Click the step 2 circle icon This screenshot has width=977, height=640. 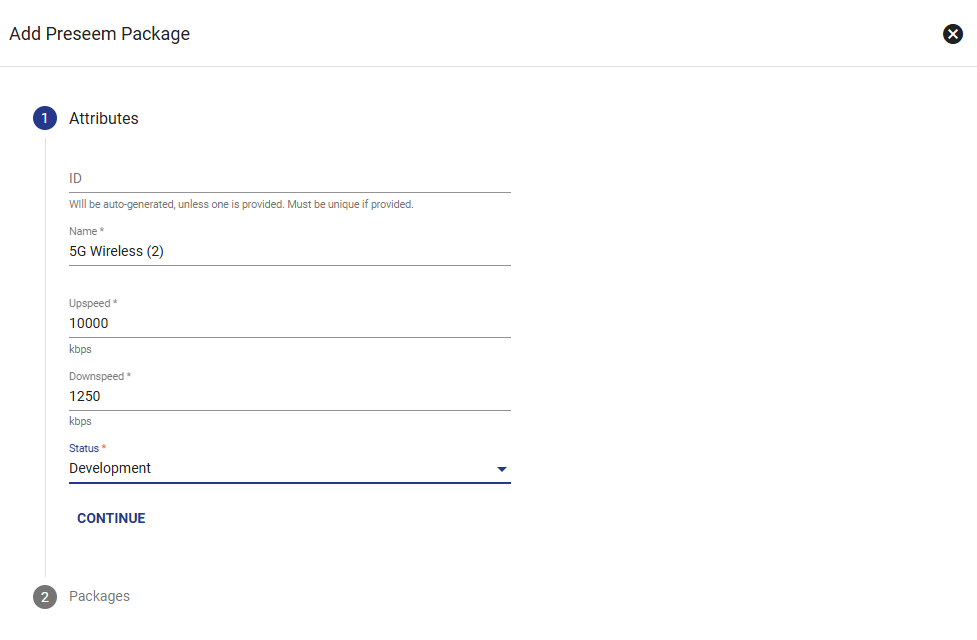45,597
